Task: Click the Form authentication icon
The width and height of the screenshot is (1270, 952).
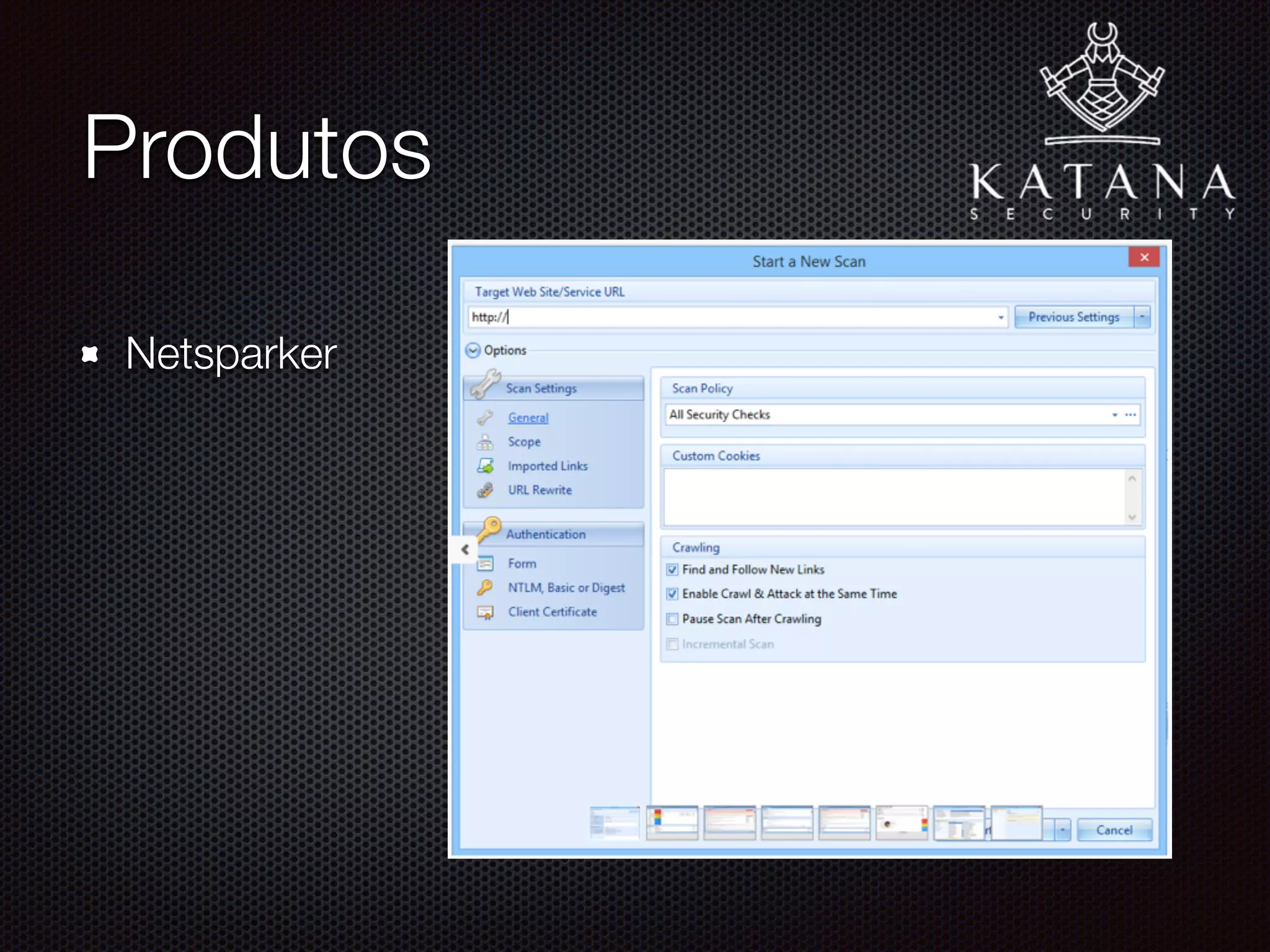Action: 485,564
